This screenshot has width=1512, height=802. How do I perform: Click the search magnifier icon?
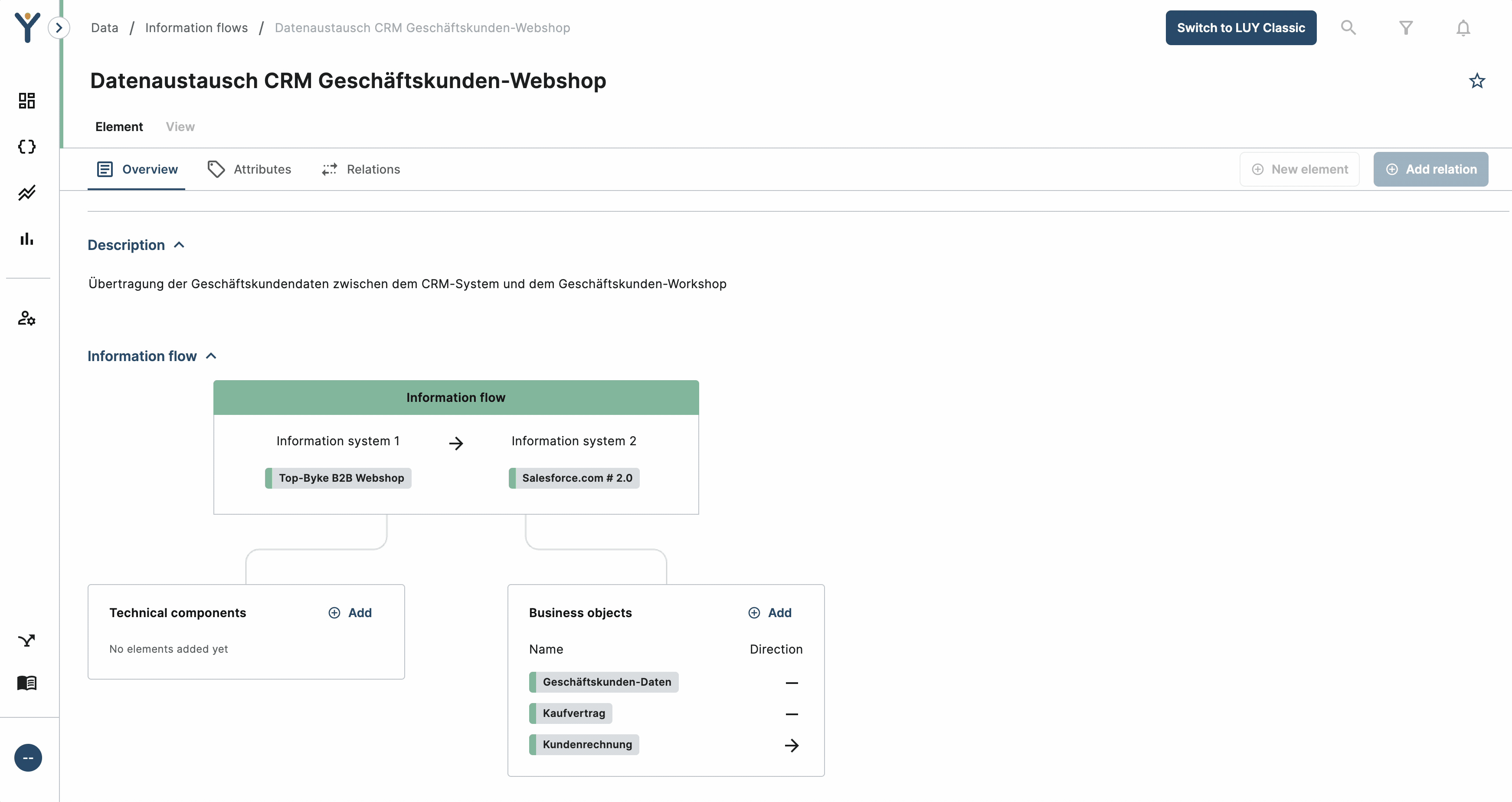[x=1348, y=28]
